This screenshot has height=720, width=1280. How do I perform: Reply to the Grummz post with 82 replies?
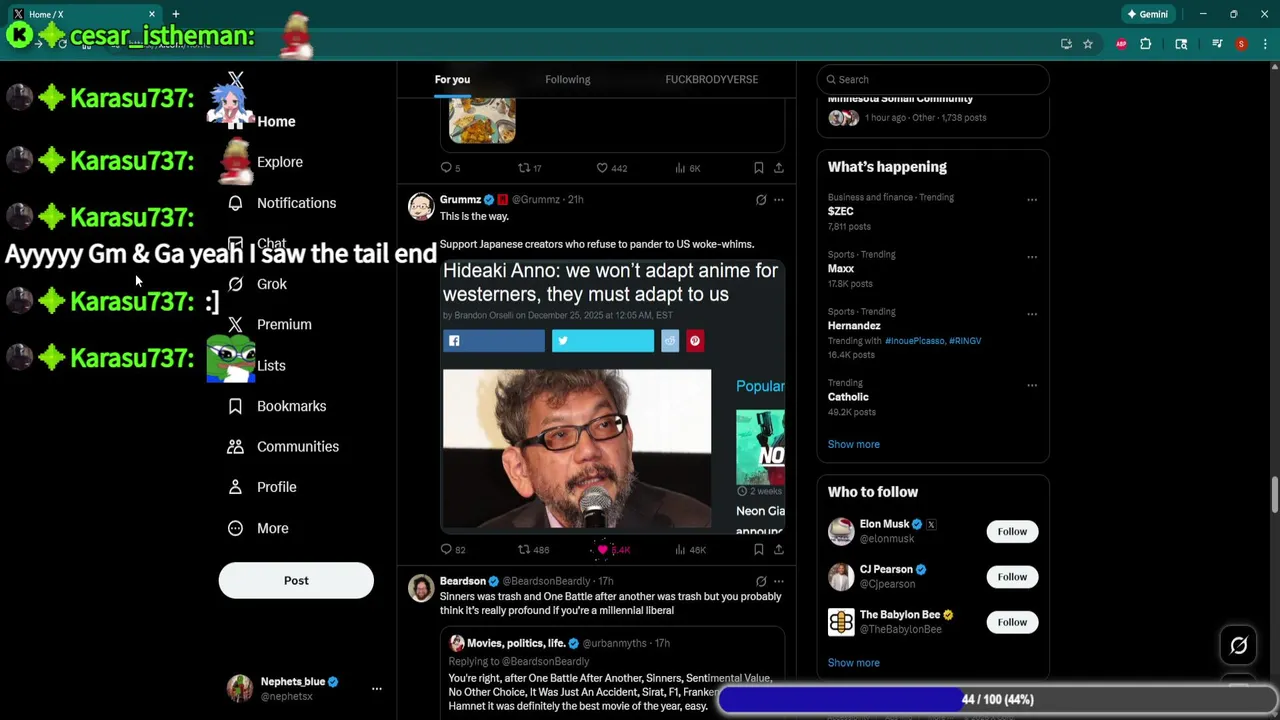[x=453, y=549]
